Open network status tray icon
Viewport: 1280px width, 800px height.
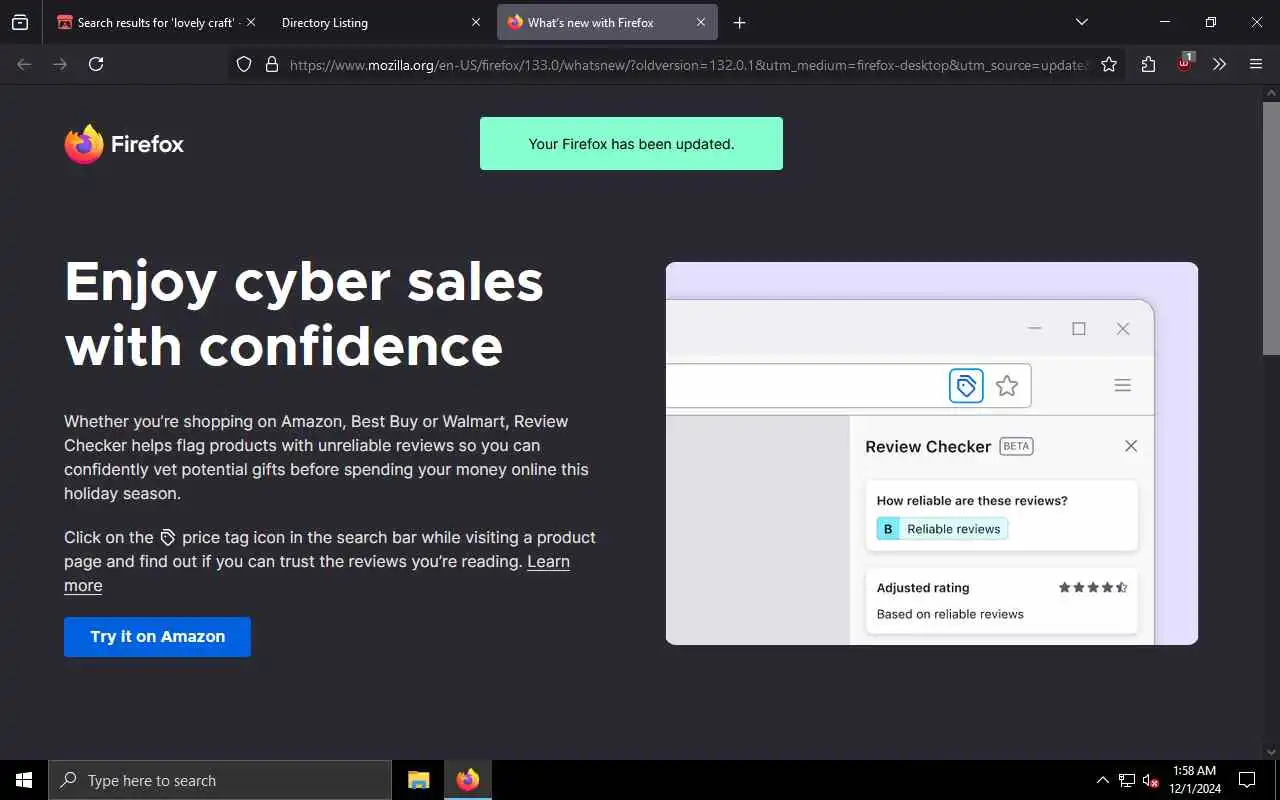tap(1127, 780)
